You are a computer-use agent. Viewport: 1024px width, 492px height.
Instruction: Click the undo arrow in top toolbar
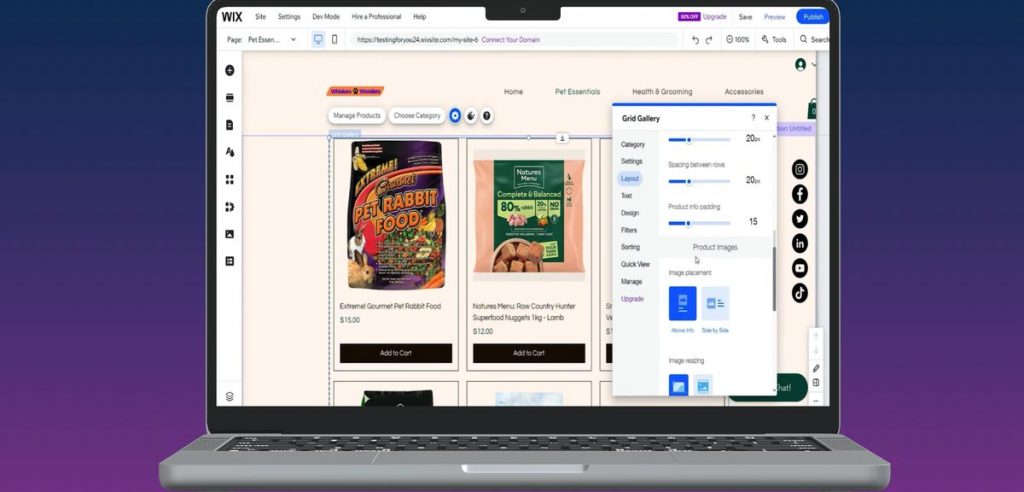pos(696,39)
